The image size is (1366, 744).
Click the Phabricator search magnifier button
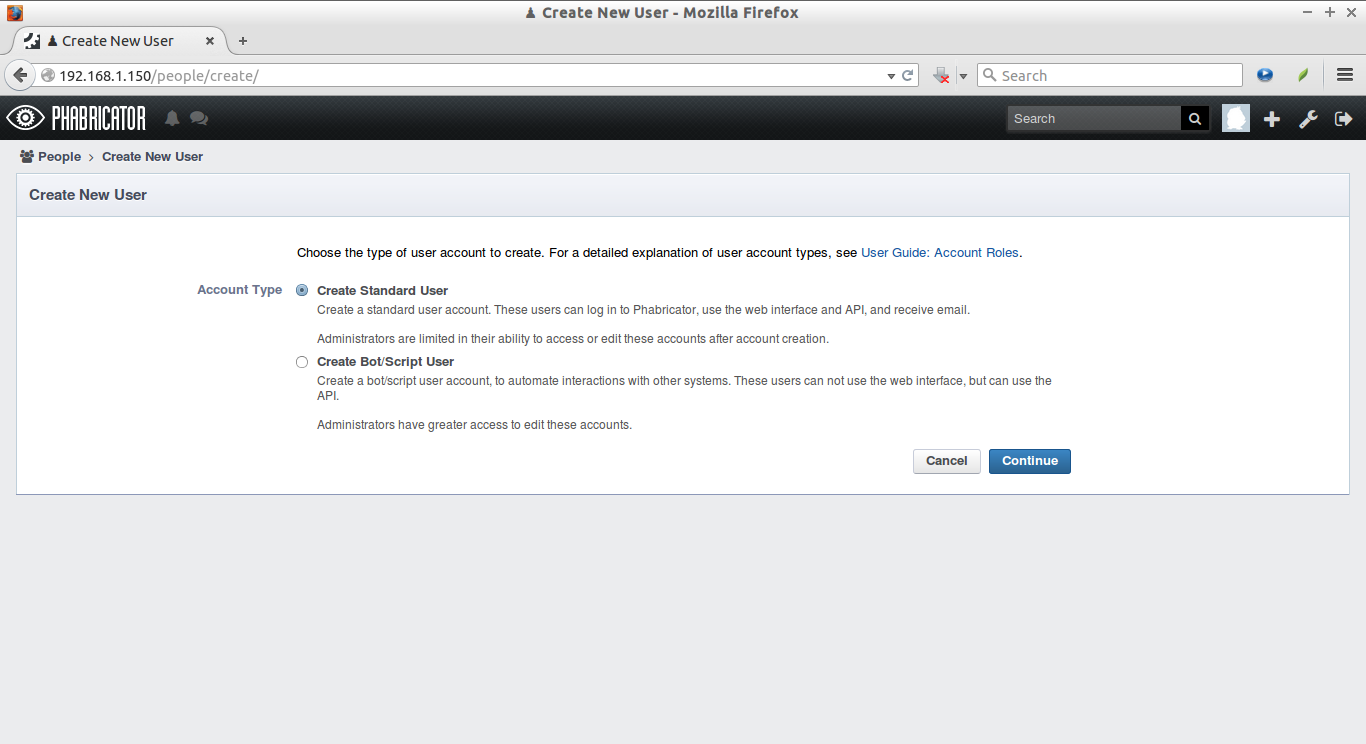(x=1195, y=118)
